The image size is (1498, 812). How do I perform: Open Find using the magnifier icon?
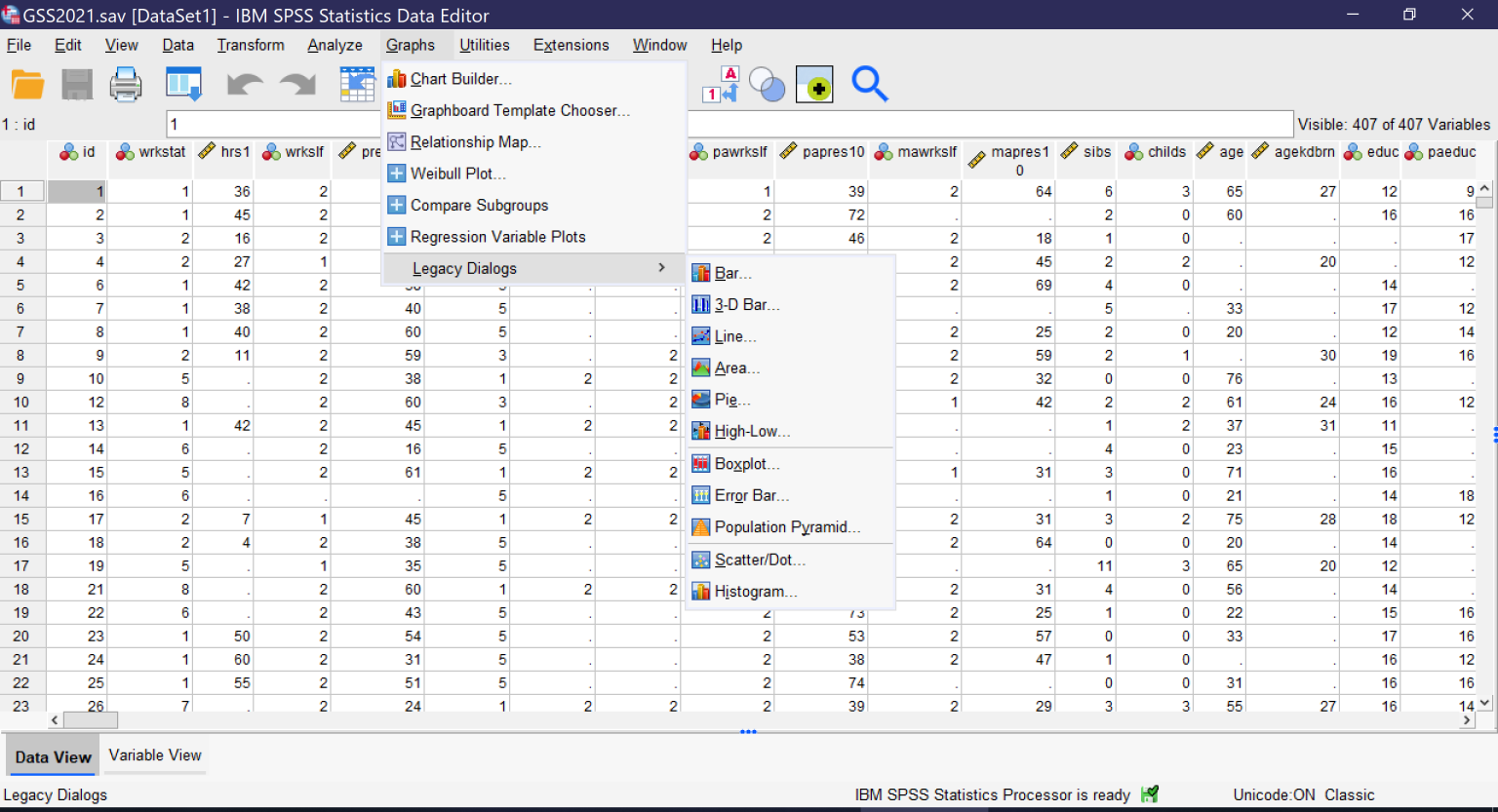(x=870, y=85)
